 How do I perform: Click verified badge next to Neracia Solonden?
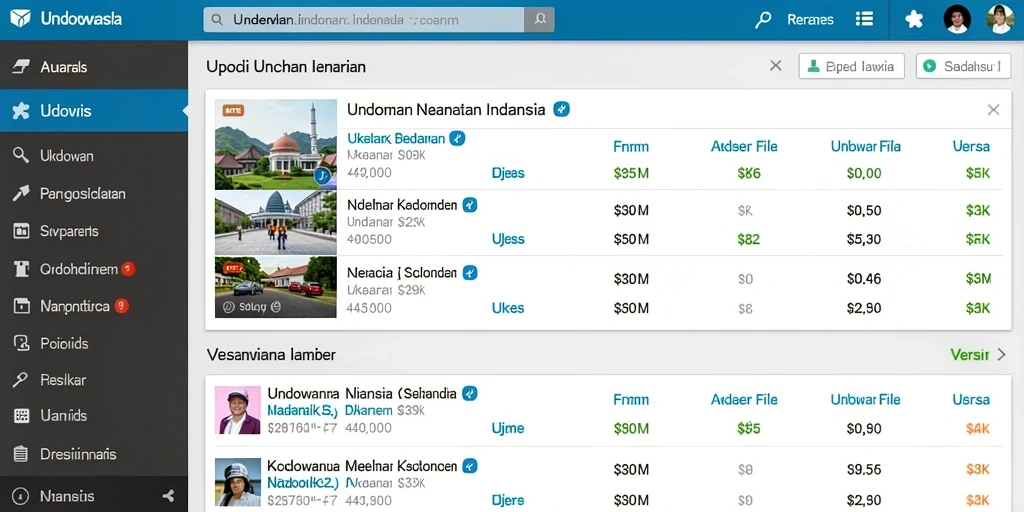pos(470,273)
